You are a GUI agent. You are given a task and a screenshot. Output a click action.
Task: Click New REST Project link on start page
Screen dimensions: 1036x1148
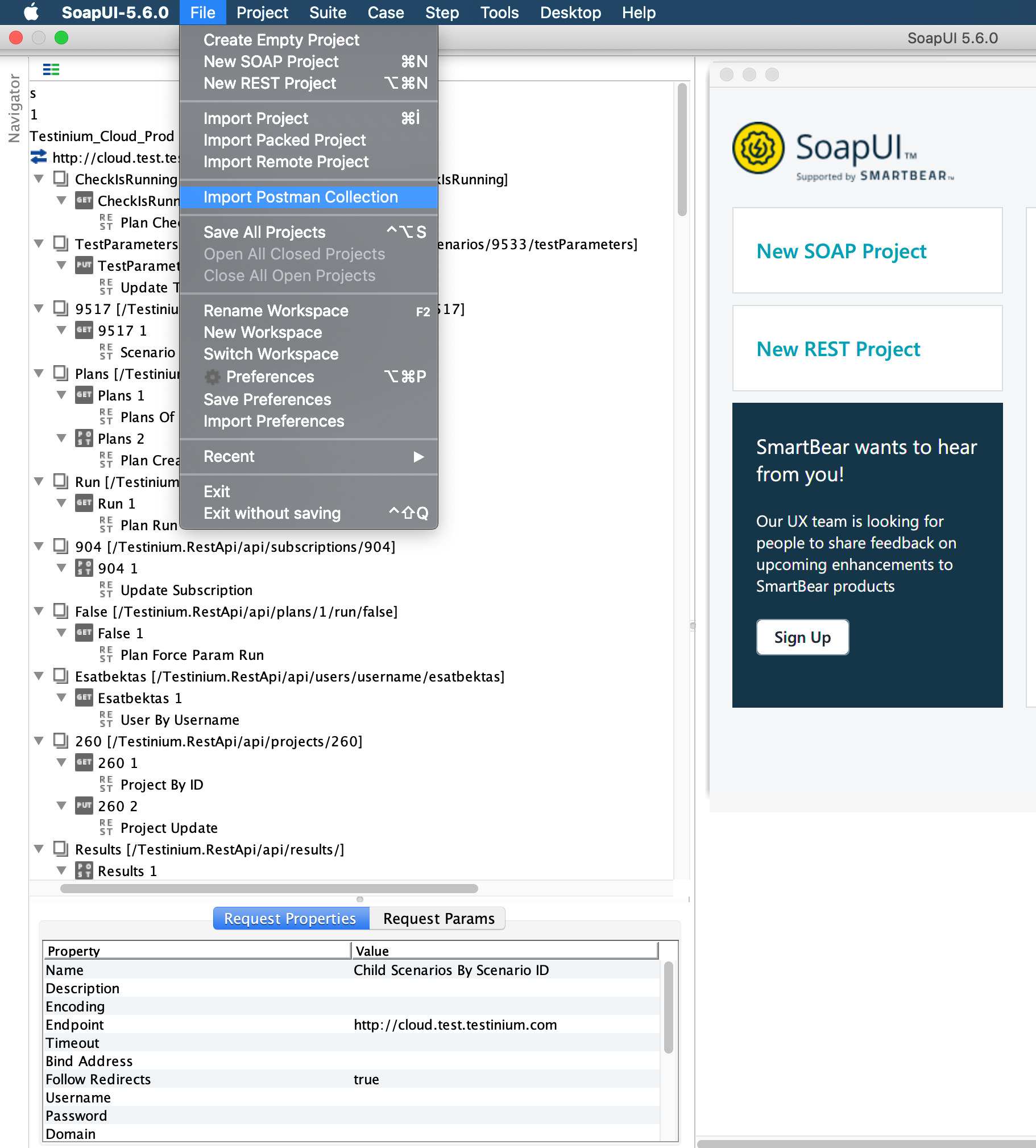coord(838,349)
